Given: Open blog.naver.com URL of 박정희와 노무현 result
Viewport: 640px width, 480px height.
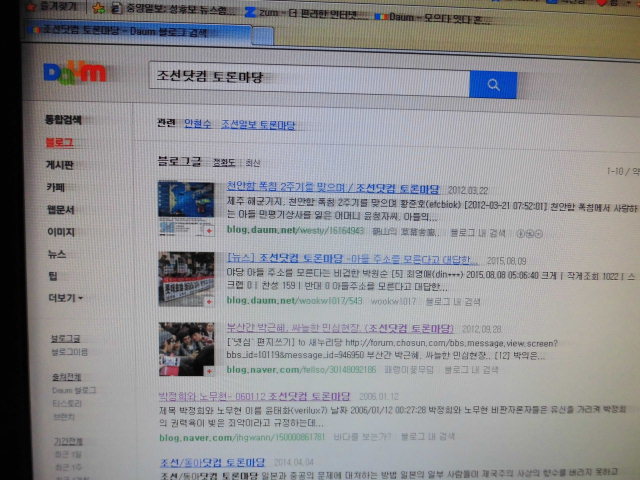Looking at the screenshot, I should point(242,438).
